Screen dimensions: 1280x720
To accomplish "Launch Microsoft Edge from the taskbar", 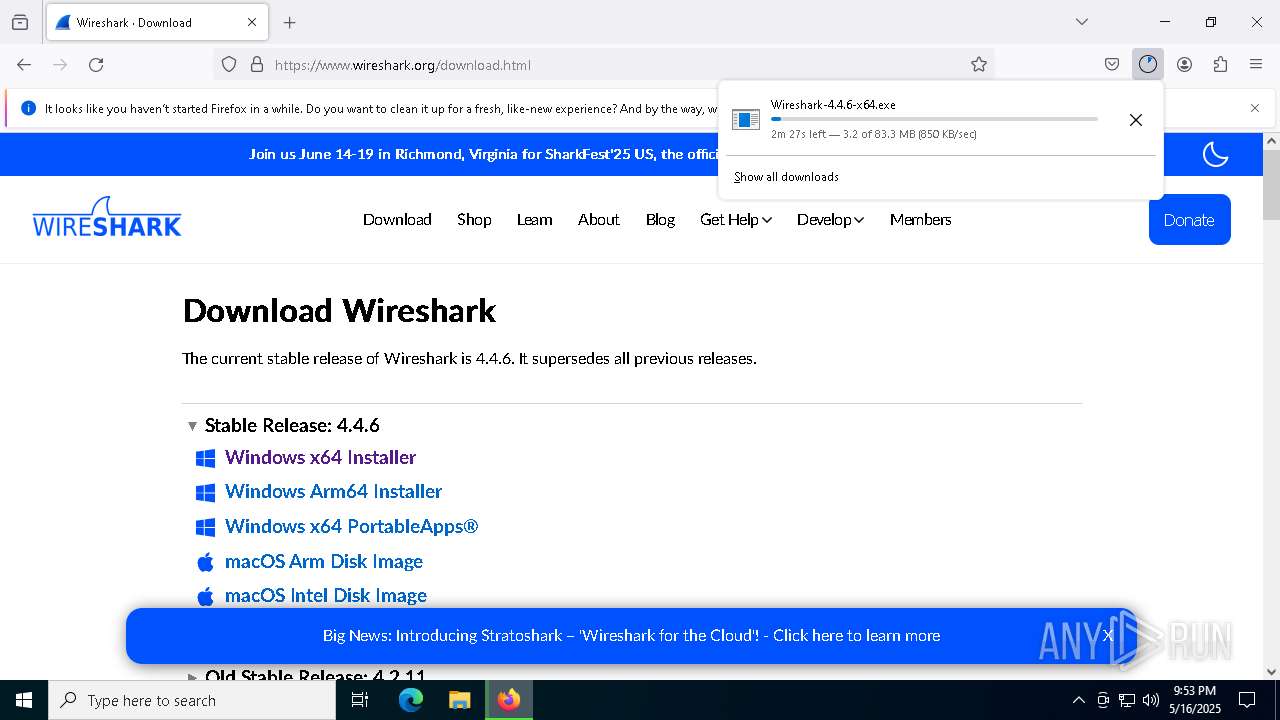I will [x=411, y=700].
